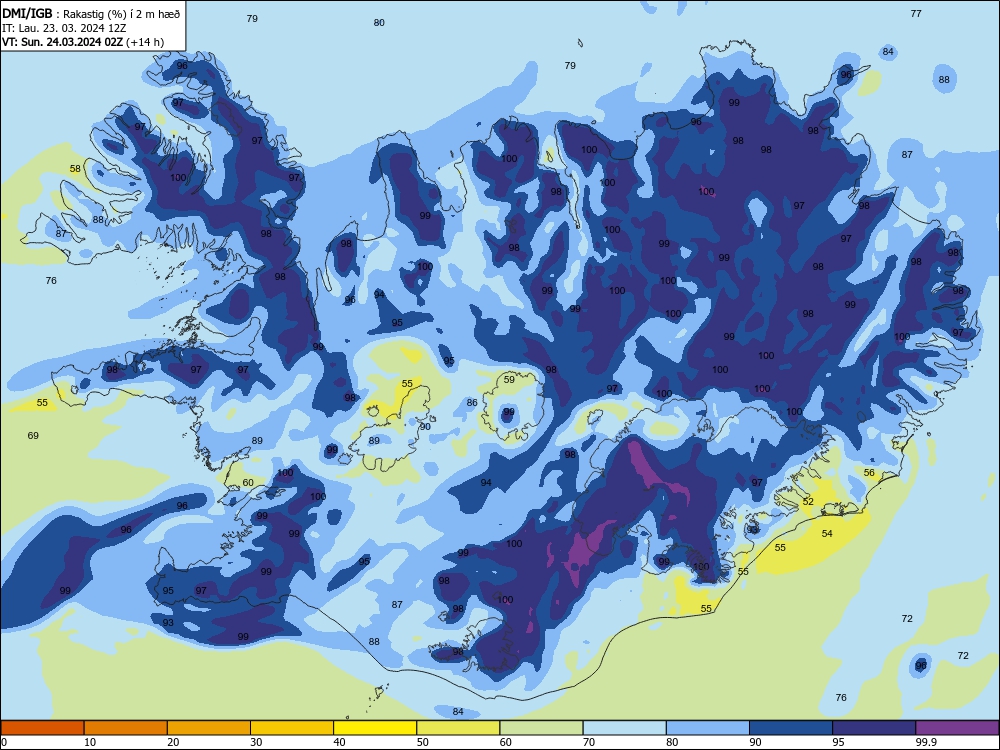Select the 30–40 legend color block
Viewport: 1000px width, 750px height.
pyautogui.click(x=292, y=728)
